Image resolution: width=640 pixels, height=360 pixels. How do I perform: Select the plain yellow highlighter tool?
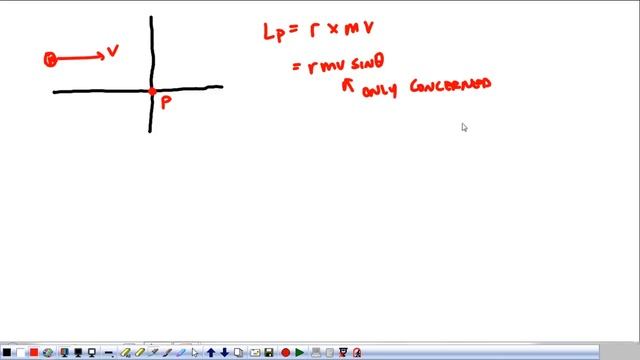(140, 352)
